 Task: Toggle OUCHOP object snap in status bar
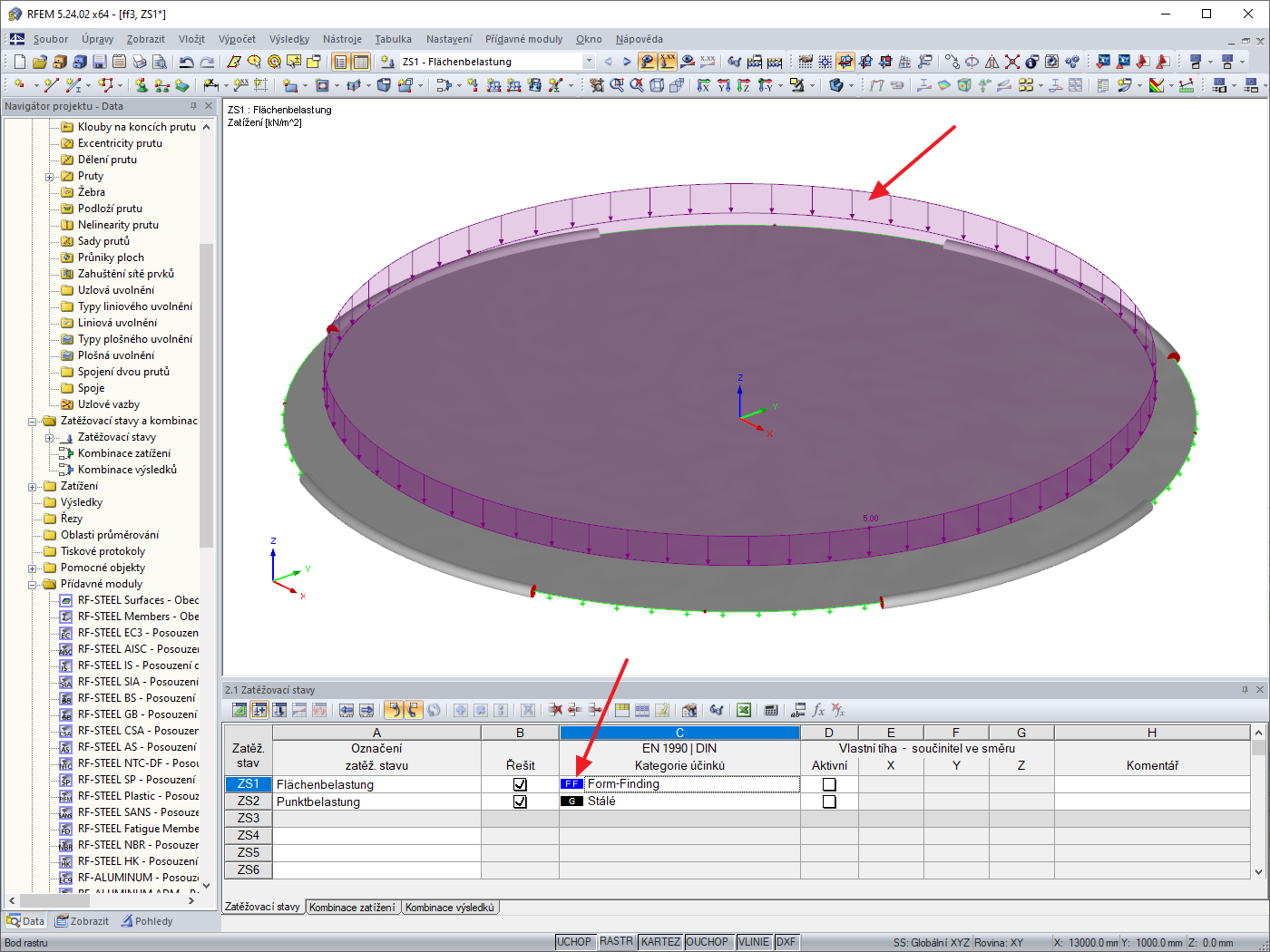[x=708, y=942]
